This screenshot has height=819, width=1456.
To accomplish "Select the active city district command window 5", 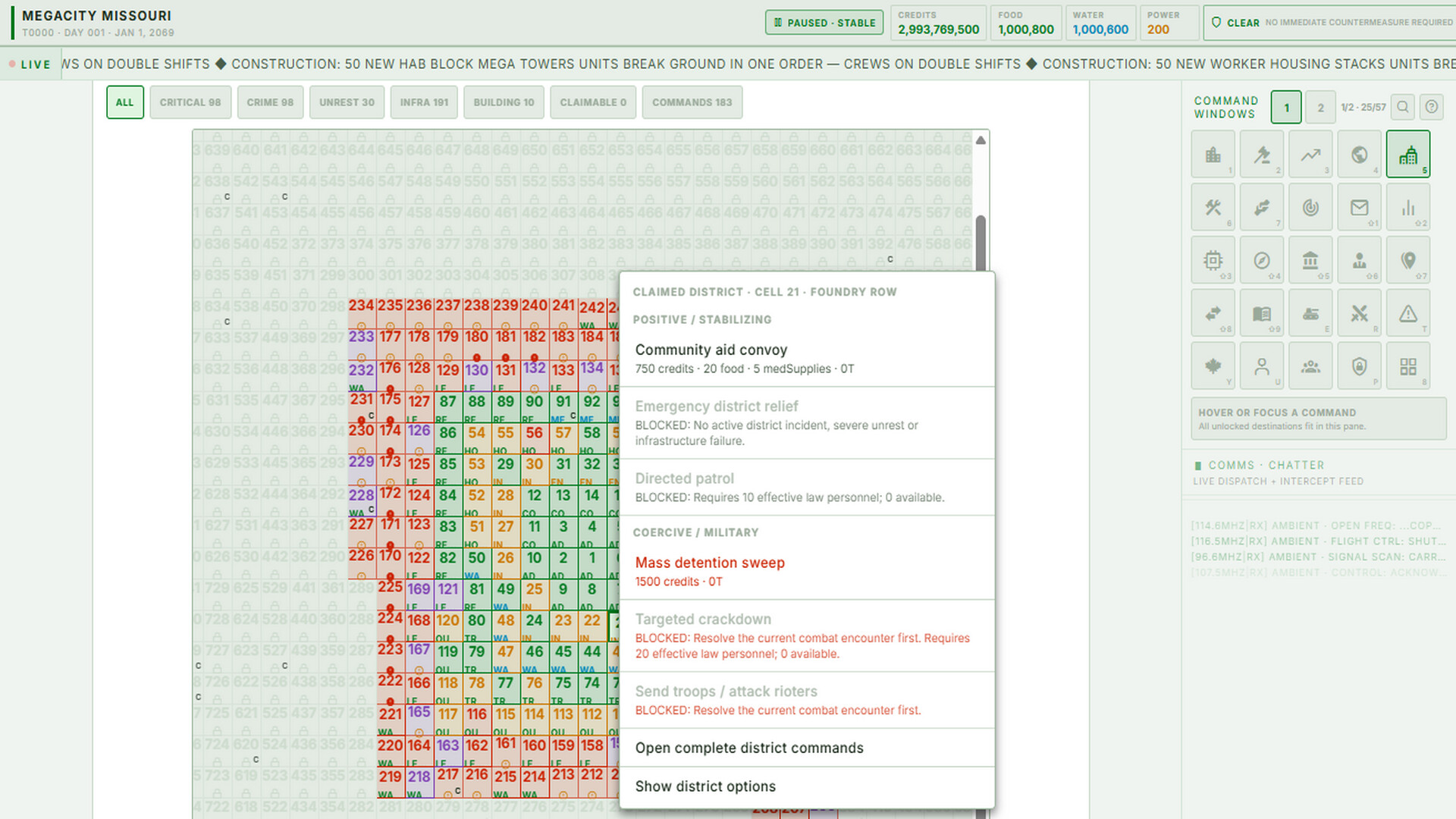I will 1408,154.
